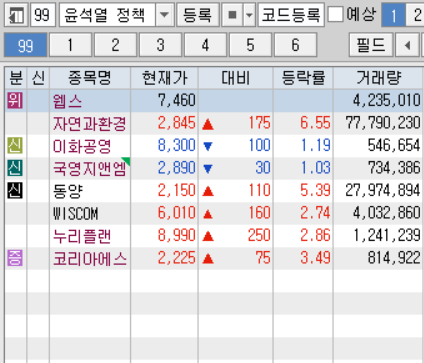424x363 pixels.
Task: Click the price 2,150 for 동양
Action: [x=177, y=190]
